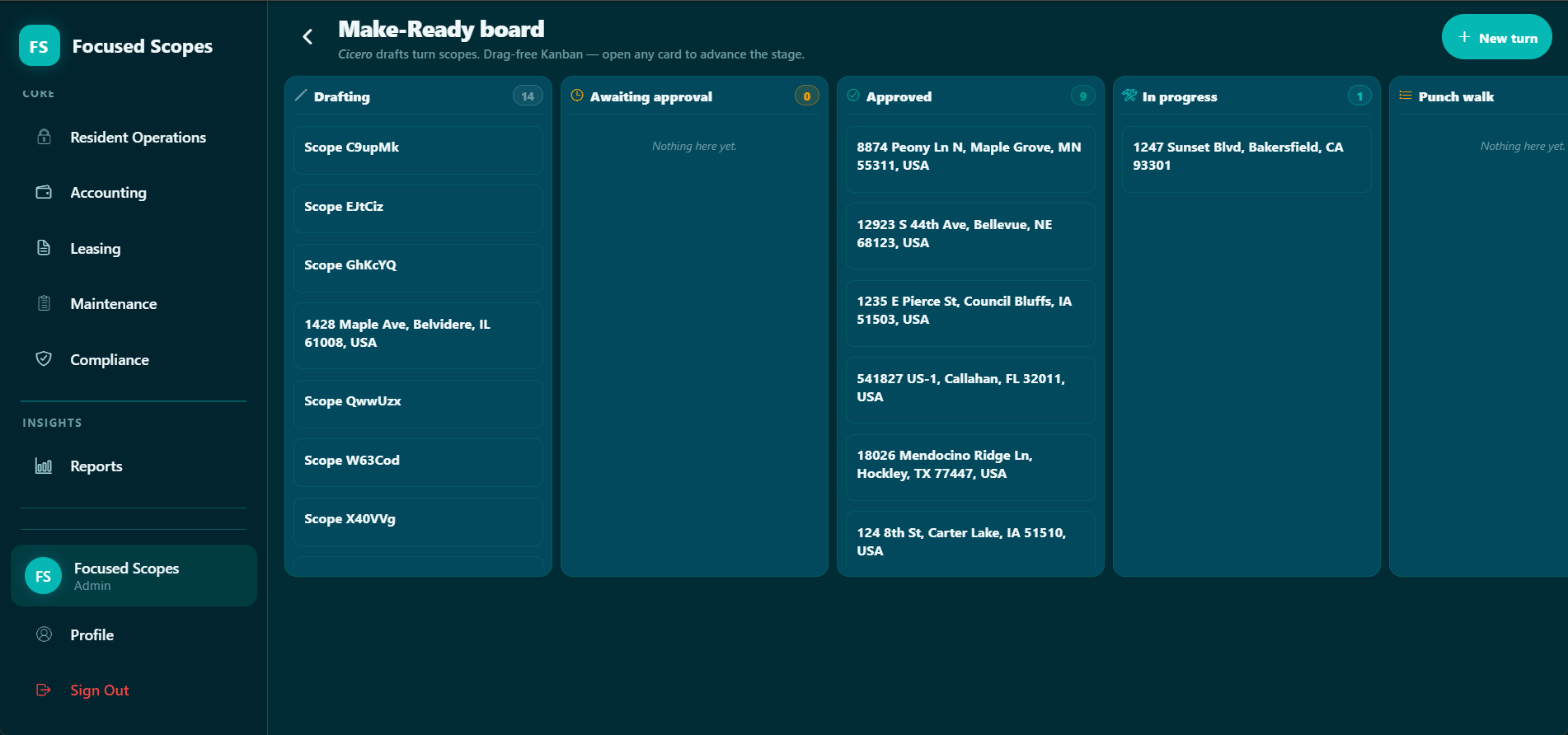Open the 8874 Peony Ln N card
This screenshot has height=735, width=1568.
970,159
